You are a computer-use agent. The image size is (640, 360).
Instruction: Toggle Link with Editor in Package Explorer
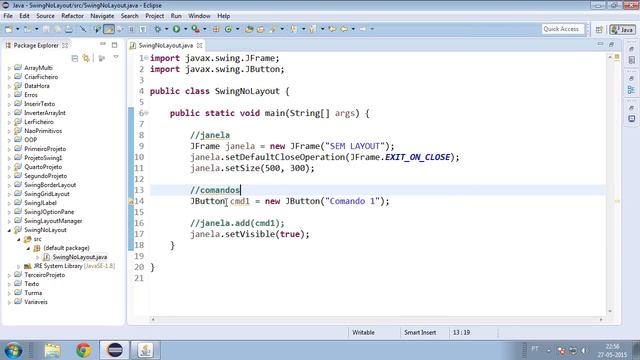86,58
